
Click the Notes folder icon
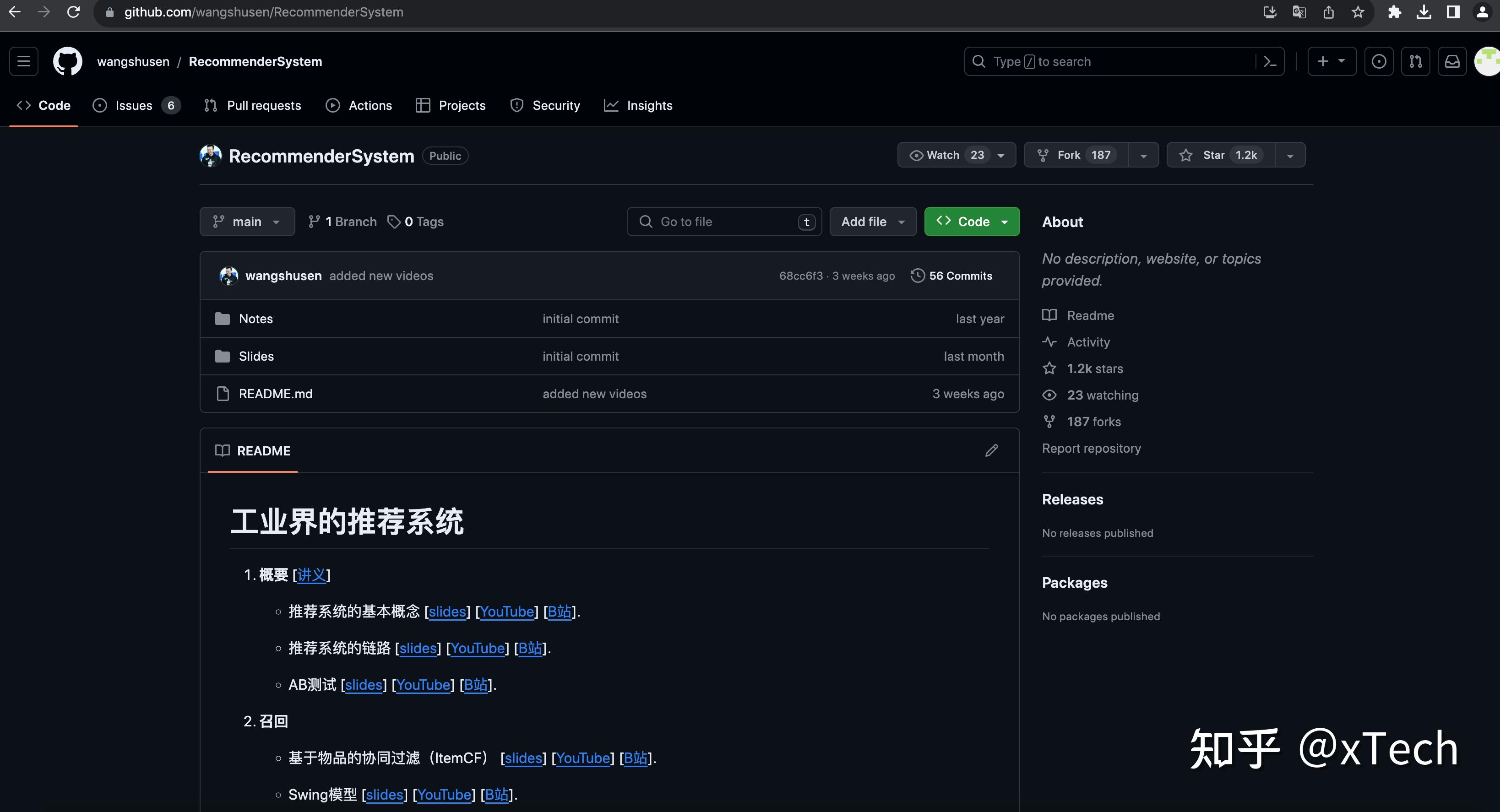click(x=222, y=319)
